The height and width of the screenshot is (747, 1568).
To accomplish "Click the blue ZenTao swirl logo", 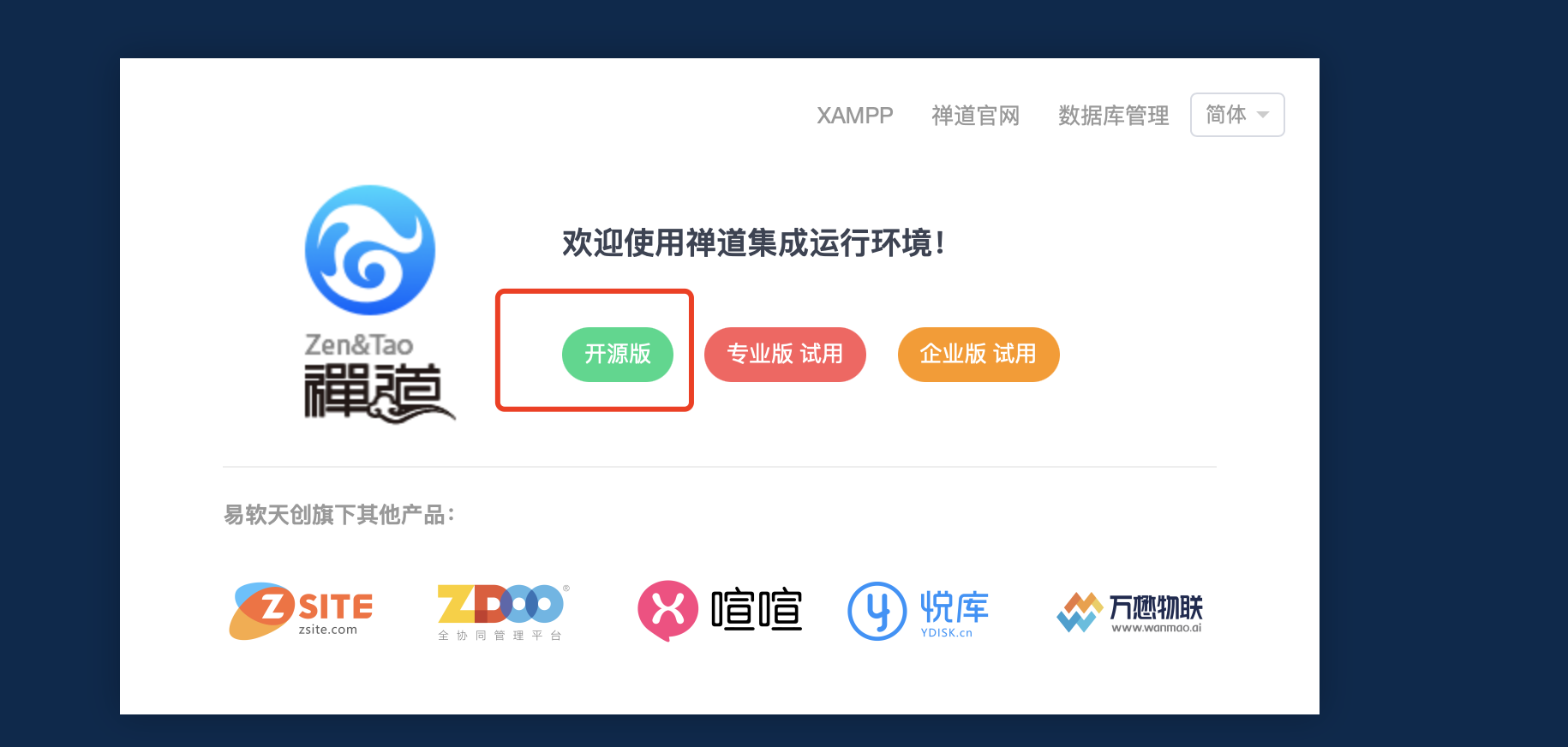I will [370, 250].
